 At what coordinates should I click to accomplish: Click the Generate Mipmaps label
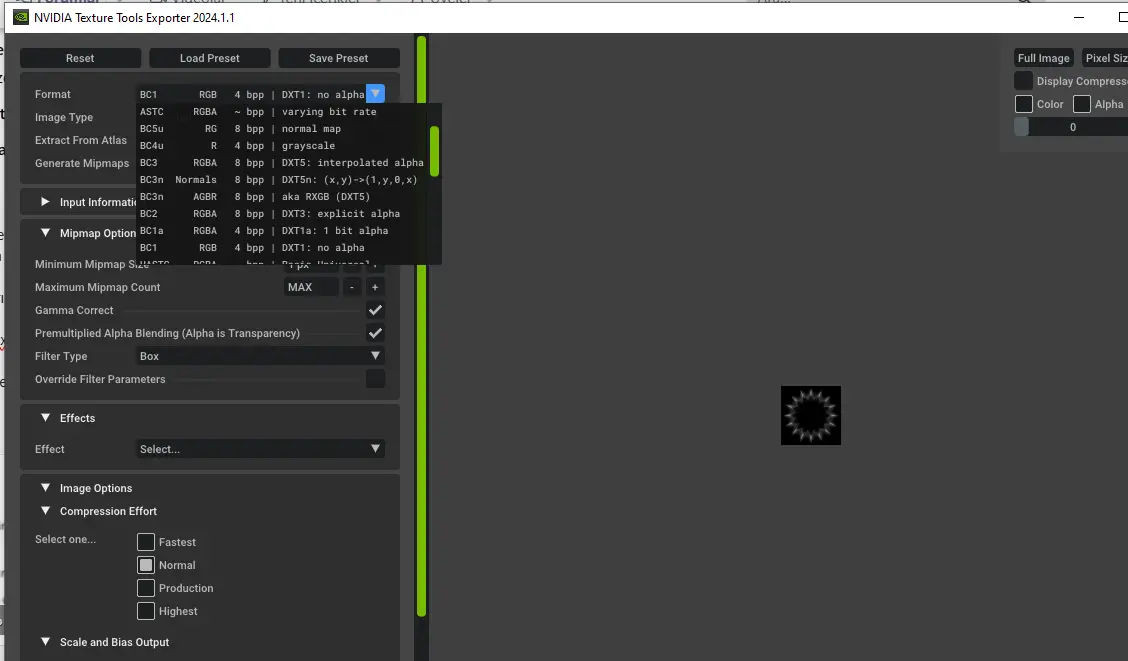pyautogui.click(x=82, y=163)
